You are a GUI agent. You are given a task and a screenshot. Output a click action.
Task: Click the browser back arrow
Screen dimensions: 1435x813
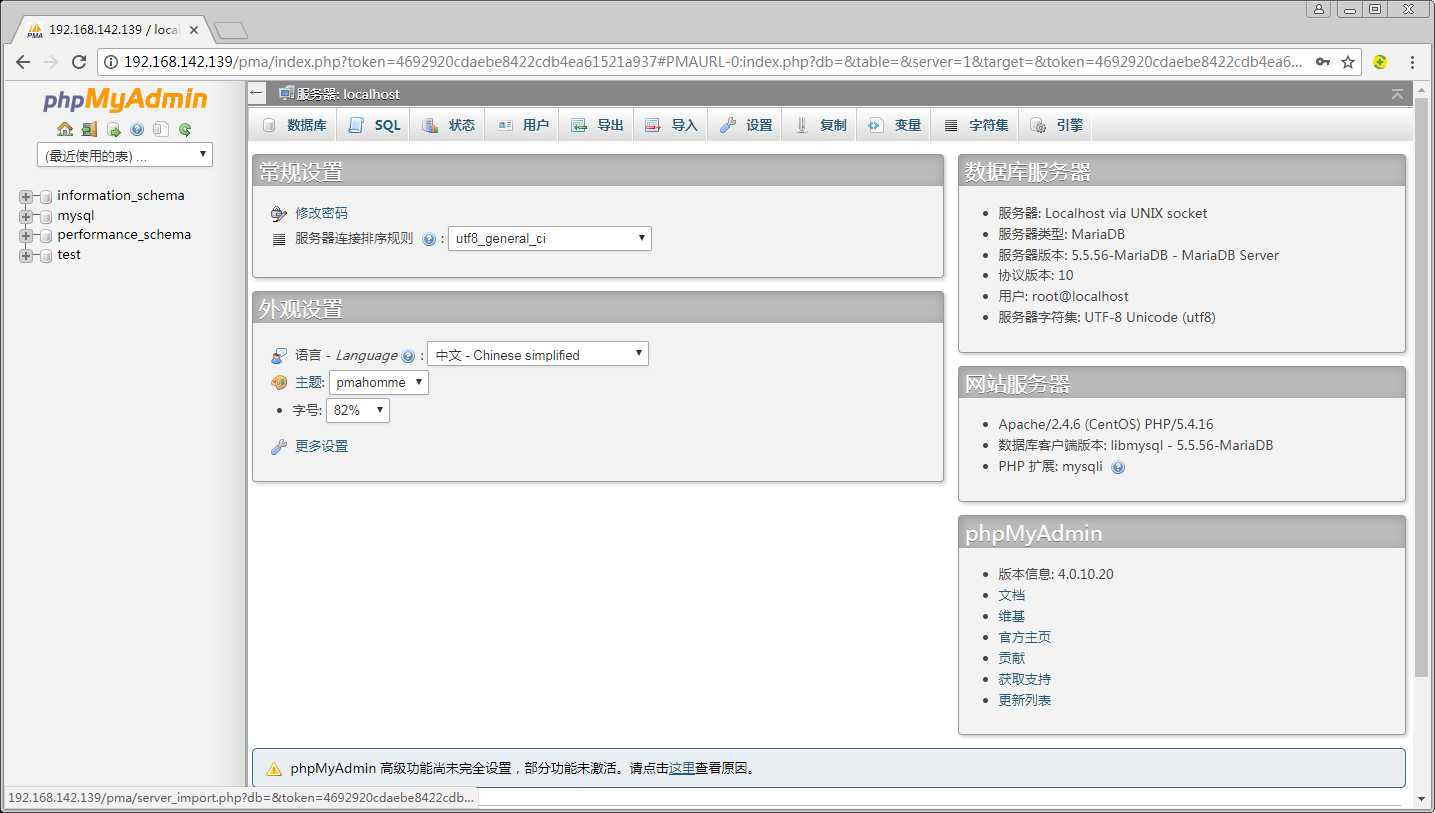23,62
